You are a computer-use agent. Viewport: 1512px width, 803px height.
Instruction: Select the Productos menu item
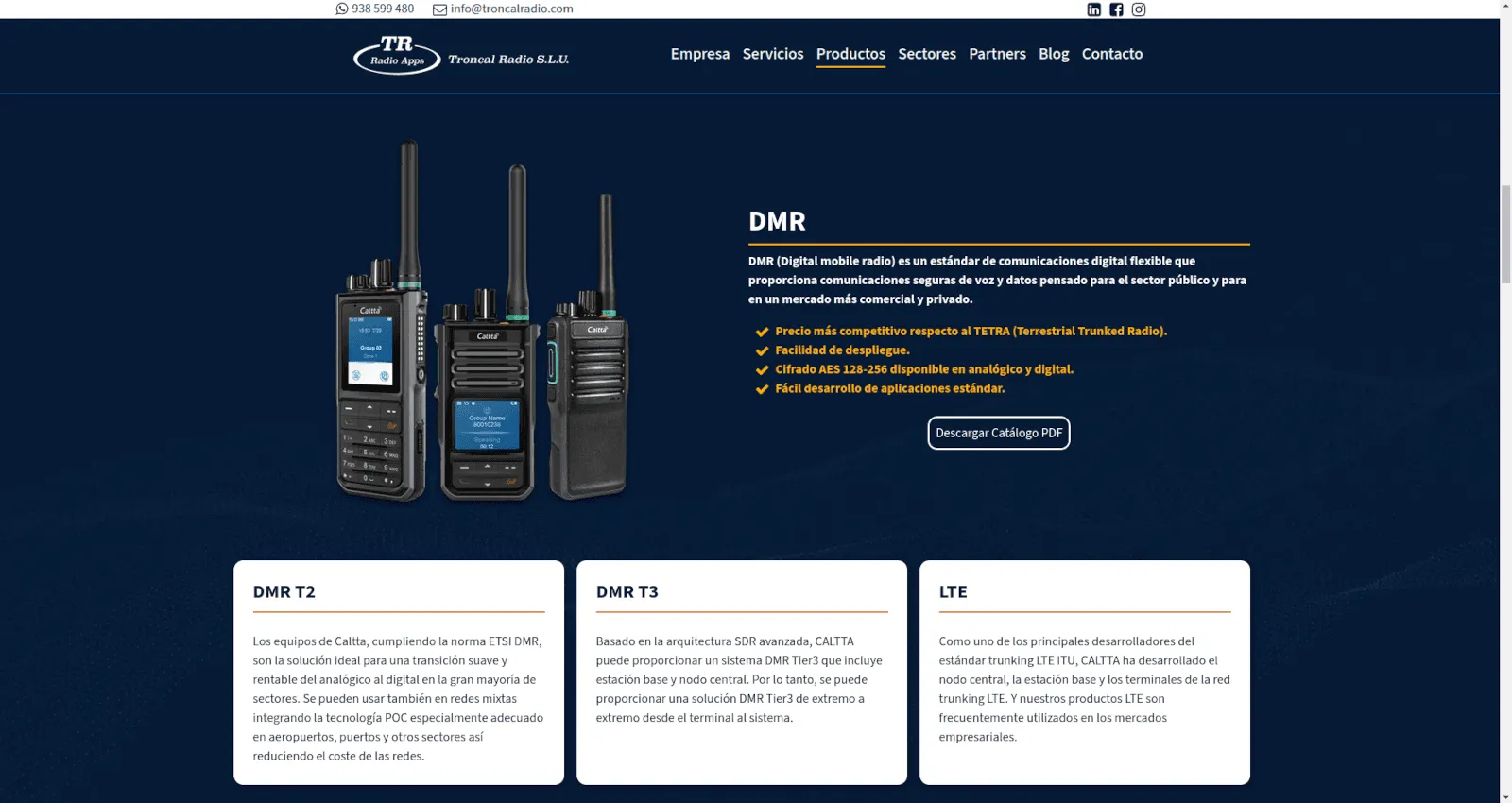point(850,54)
